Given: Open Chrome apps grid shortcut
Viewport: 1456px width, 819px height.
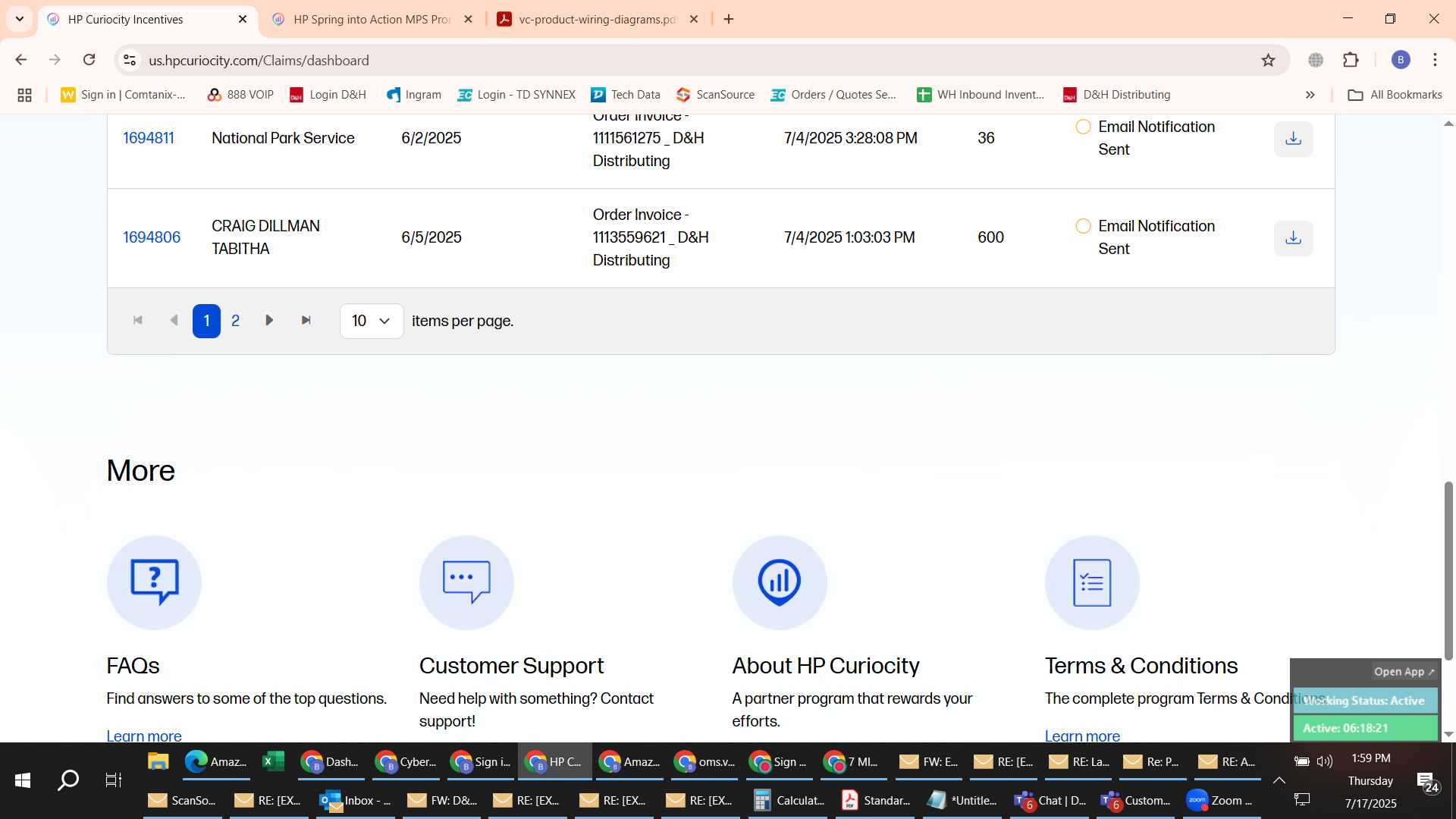Looking at the screenshot, I should coord(24,95).
